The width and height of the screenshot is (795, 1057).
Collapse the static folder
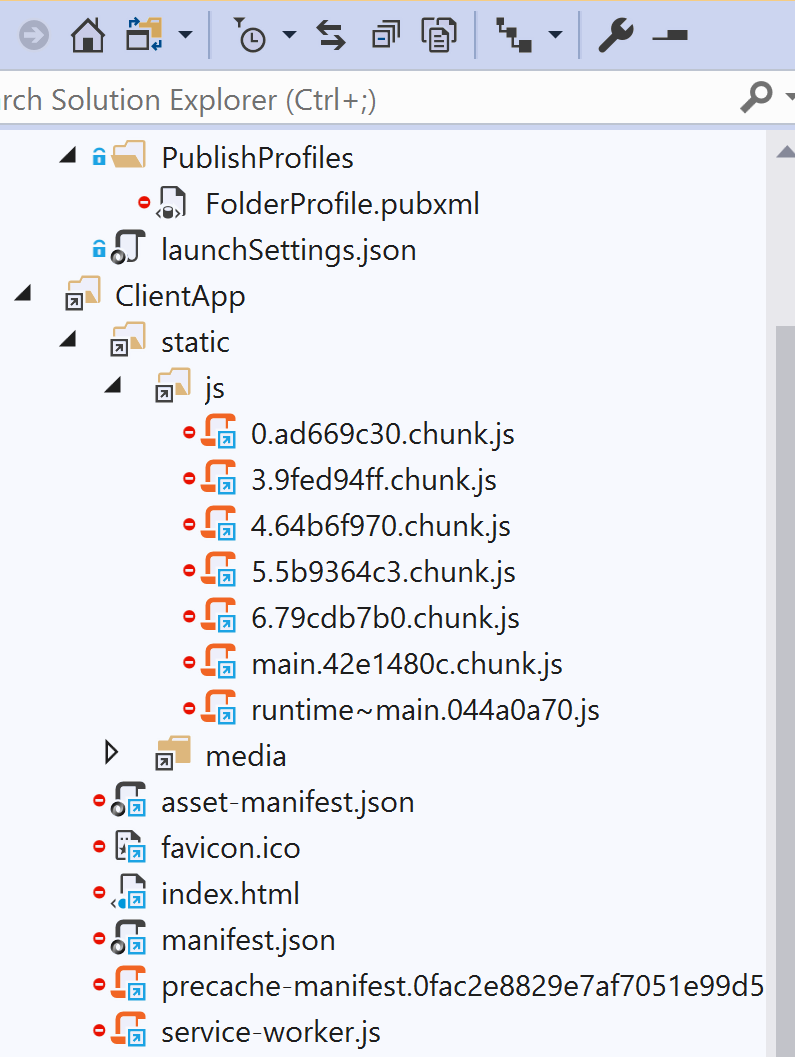pyautogui.click(x=68, y=340)
